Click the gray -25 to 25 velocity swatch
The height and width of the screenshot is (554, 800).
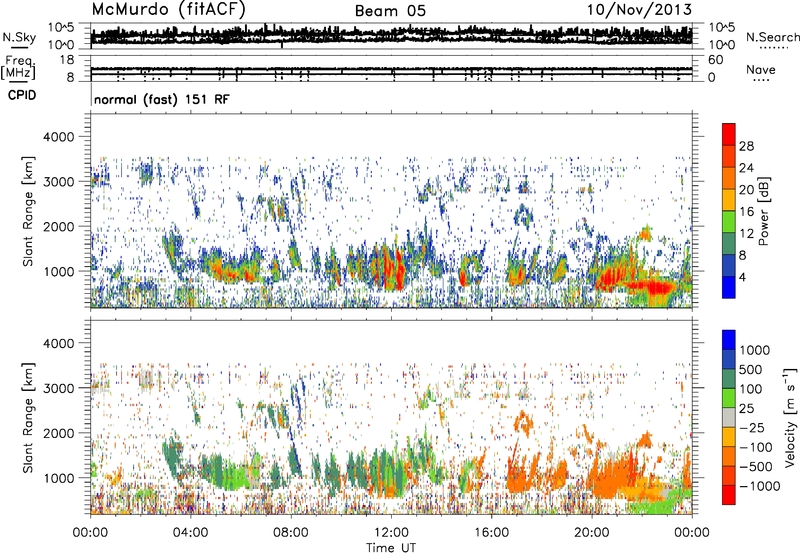pyautogui.click(x=729, y=417)
